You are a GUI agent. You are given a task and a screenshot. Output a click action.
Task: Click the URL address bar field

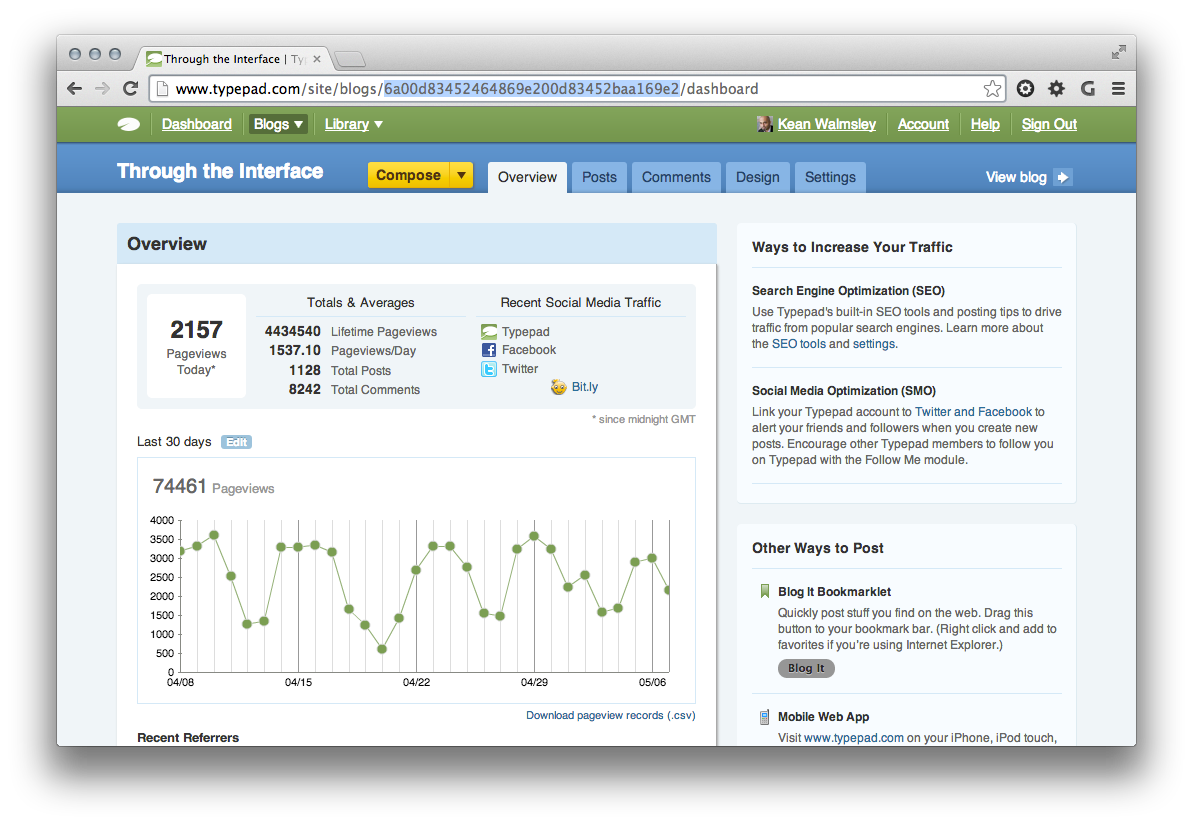pos(570,89)
